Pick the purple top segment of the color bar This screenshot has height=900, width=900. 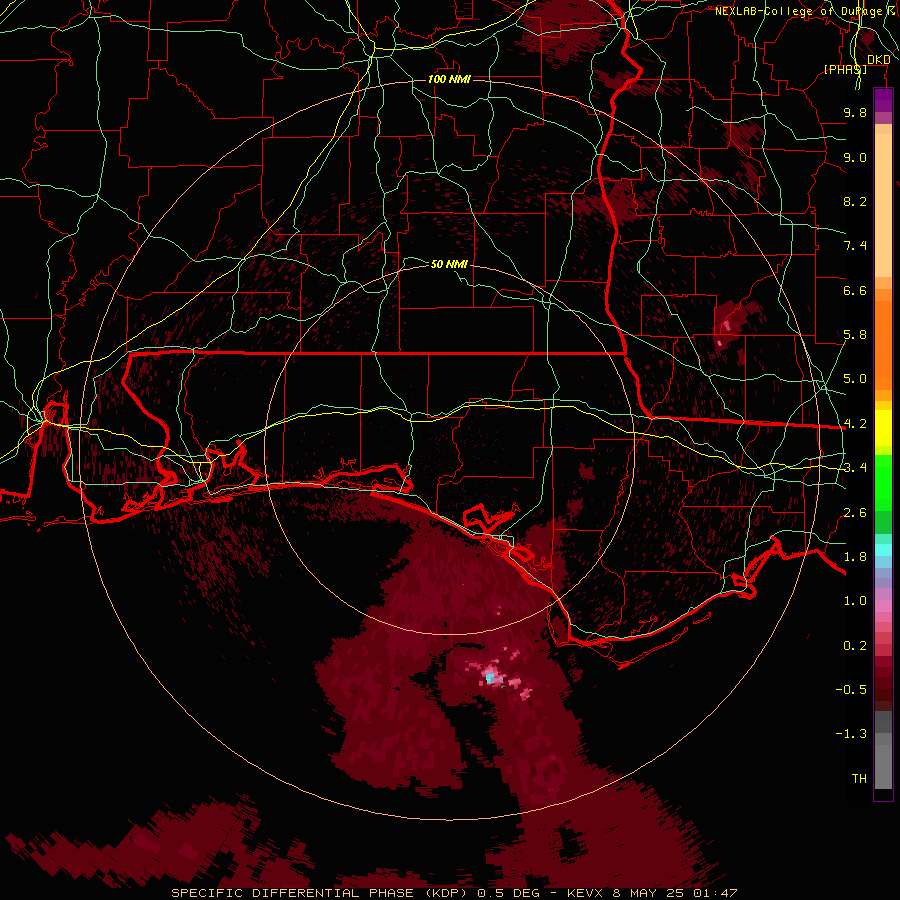(x=883, y=100)
